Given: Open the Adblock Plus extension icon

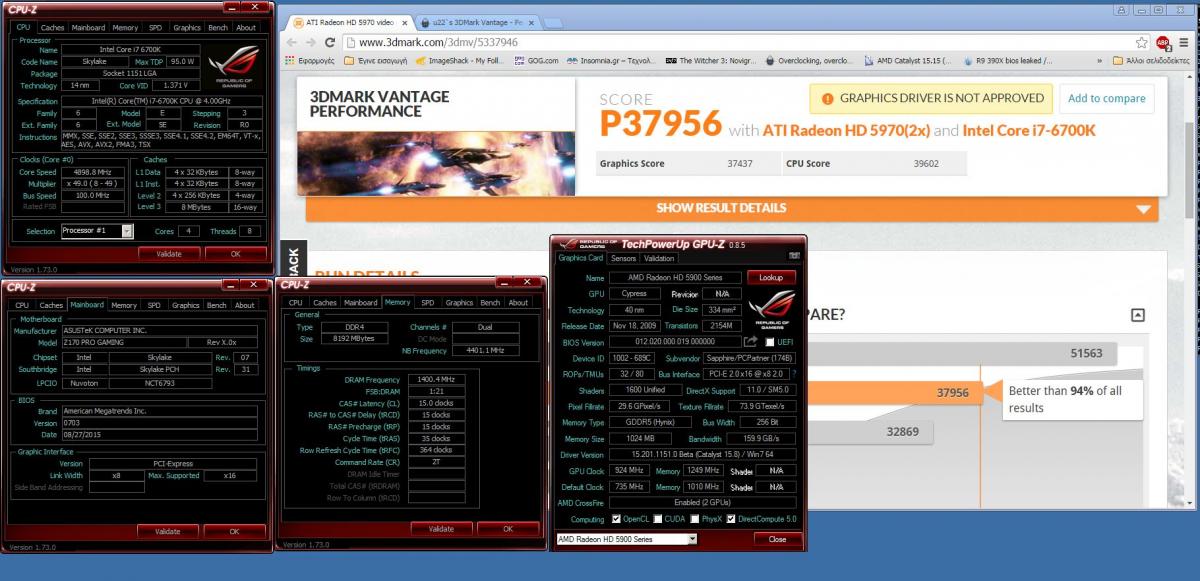Looking at the screenshot, I should (x=1163, y=43).
